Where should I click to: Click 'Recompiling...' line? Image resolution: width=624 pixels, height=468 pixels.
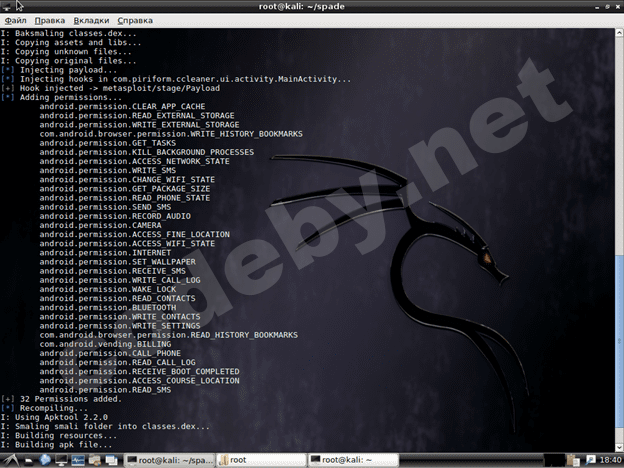coord(44,408)
